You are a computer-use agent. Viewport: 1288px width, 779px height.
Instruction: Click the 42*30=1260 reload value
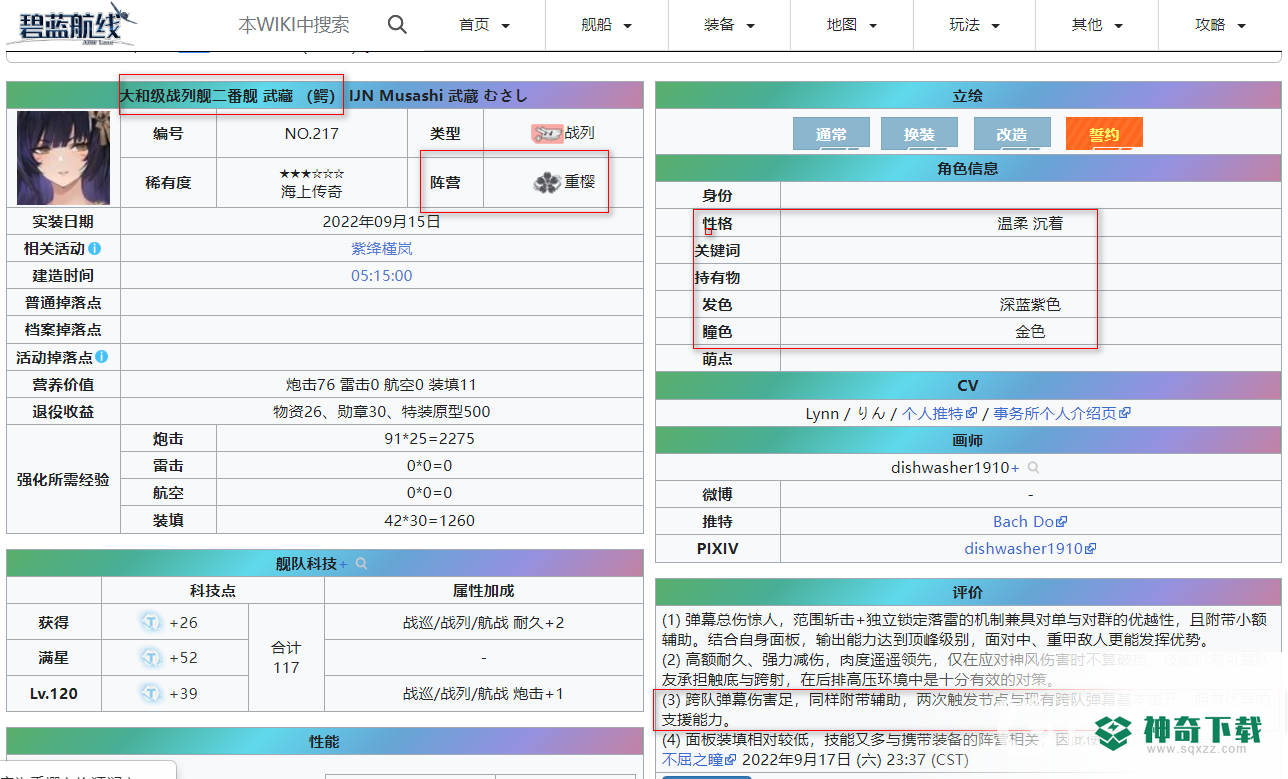point(429,520)
